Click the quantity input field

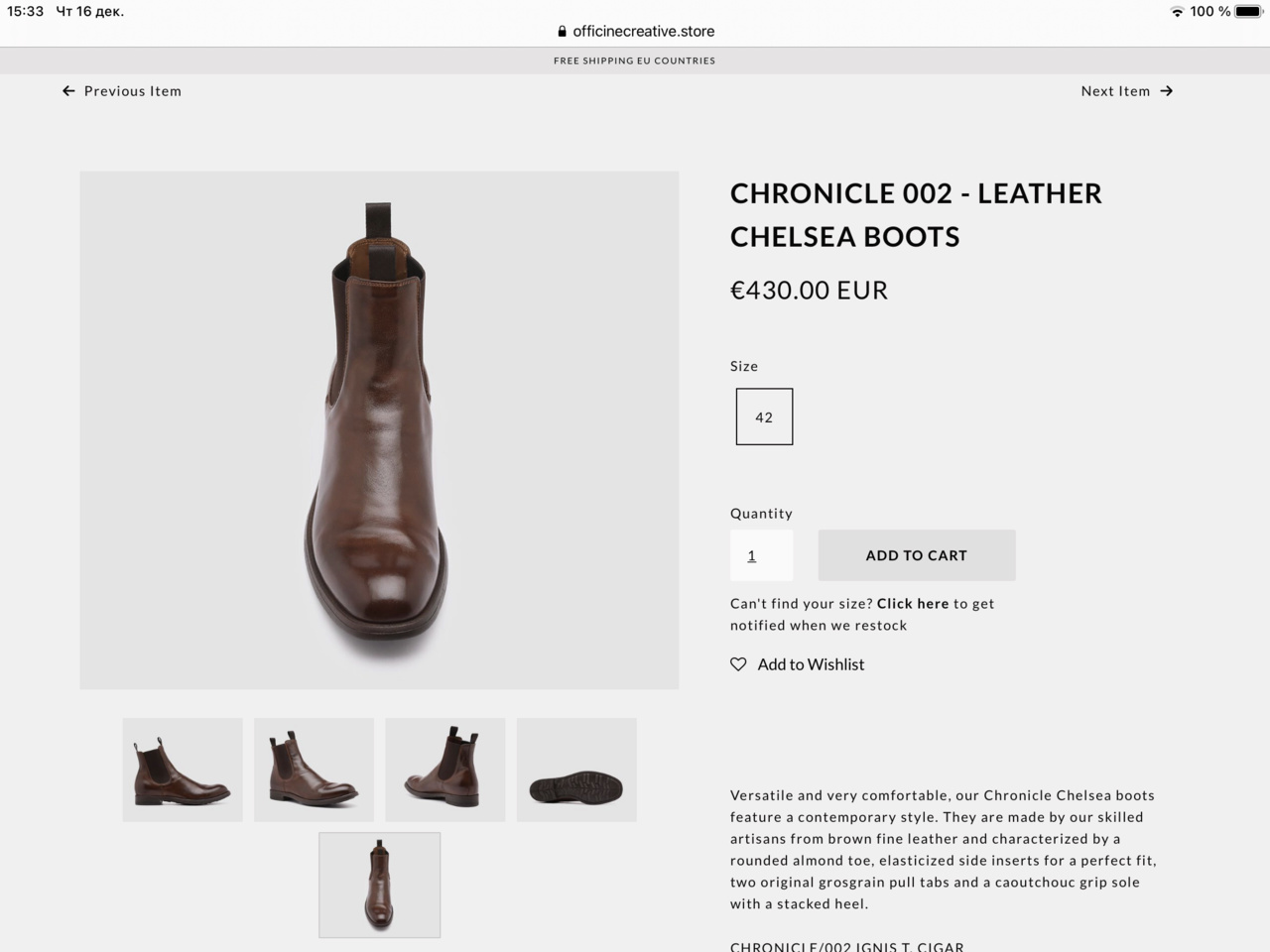(x=761, y=555)
